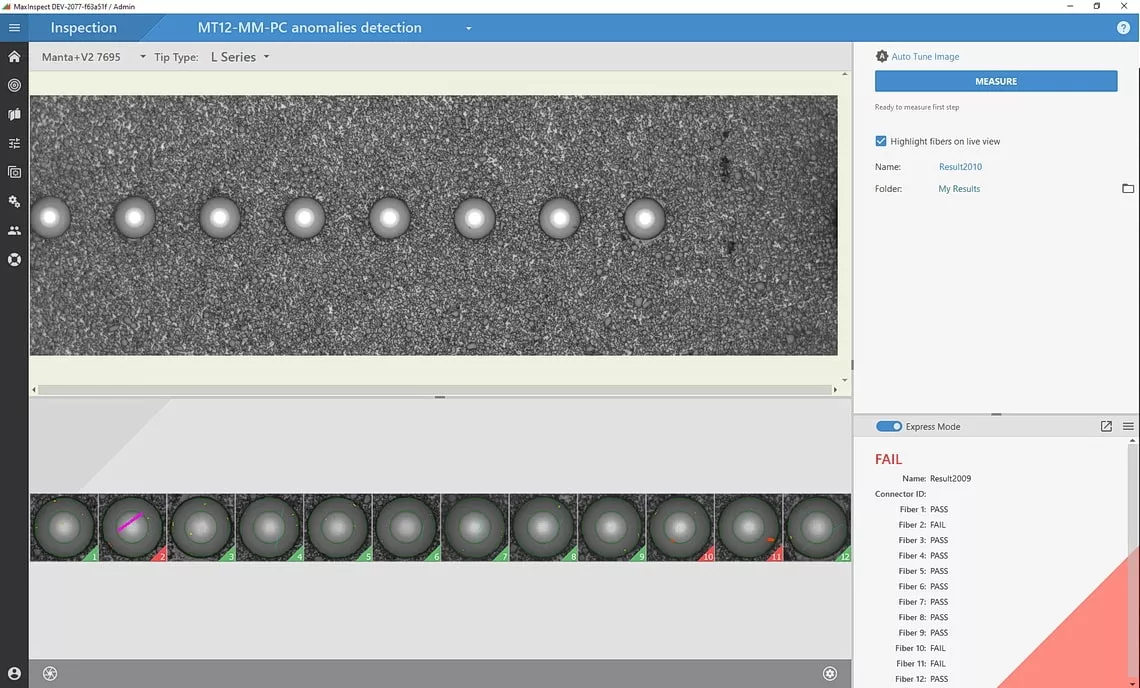Open the target circle sidebar icon
1140x688 pixels.
15,85
